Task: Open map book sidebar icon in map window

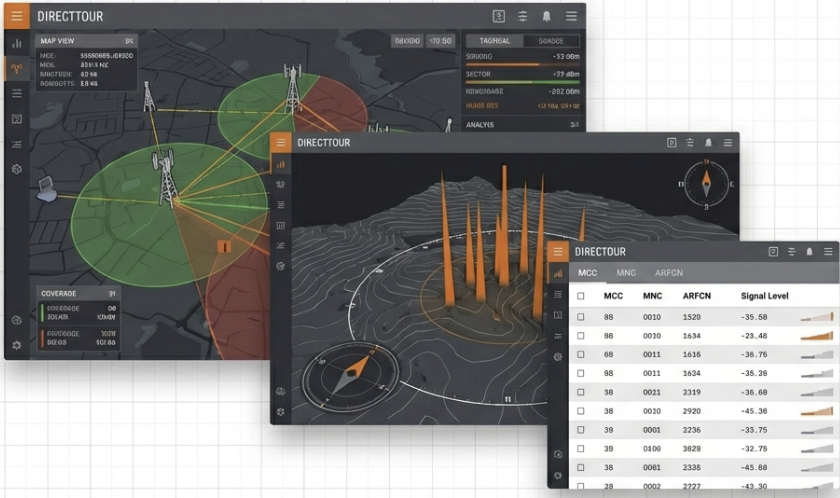Action: (17, 119)
